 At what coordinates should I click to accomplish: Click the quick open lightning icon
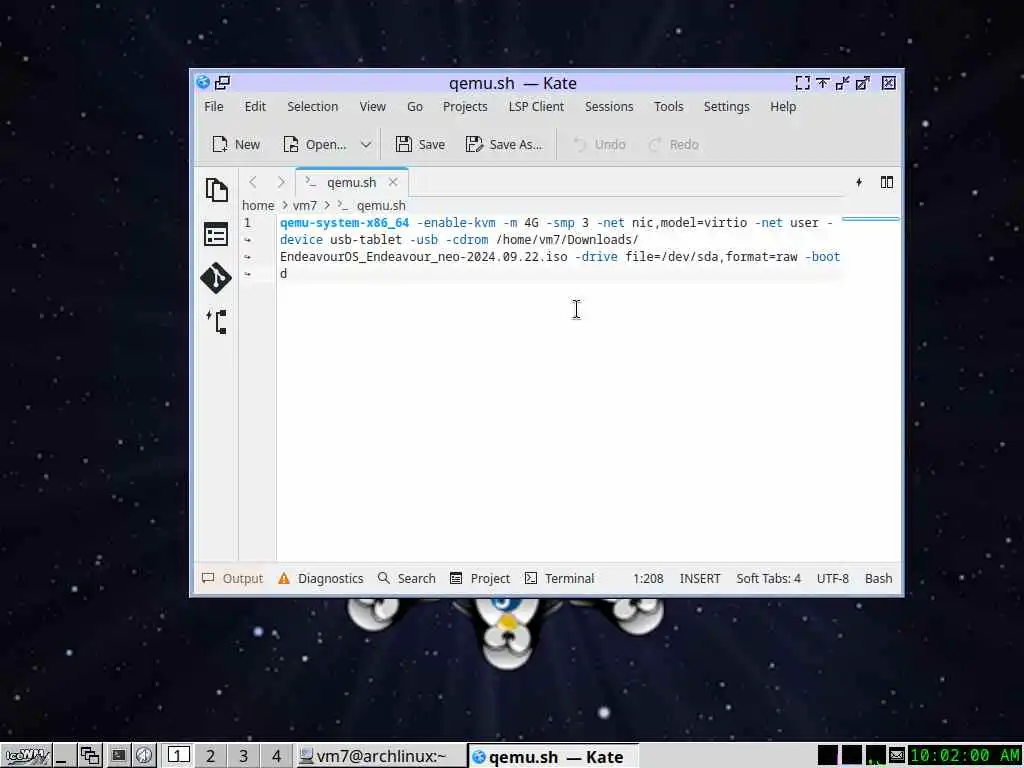point(859,182)
